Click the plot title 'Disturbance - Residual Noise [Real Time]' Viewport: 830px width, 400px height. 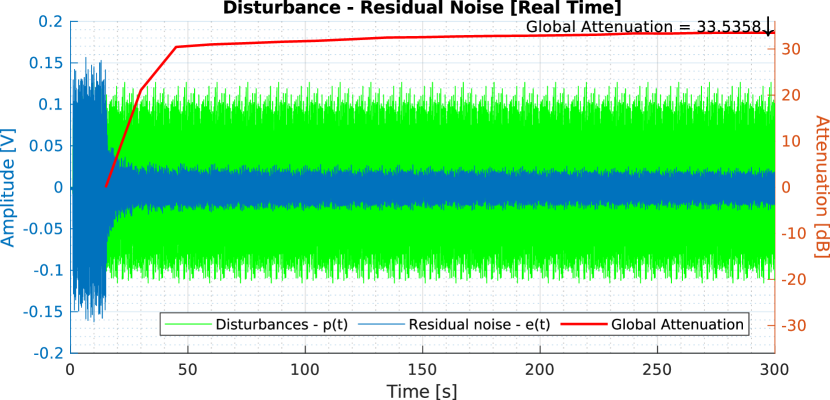click(421, 8)
